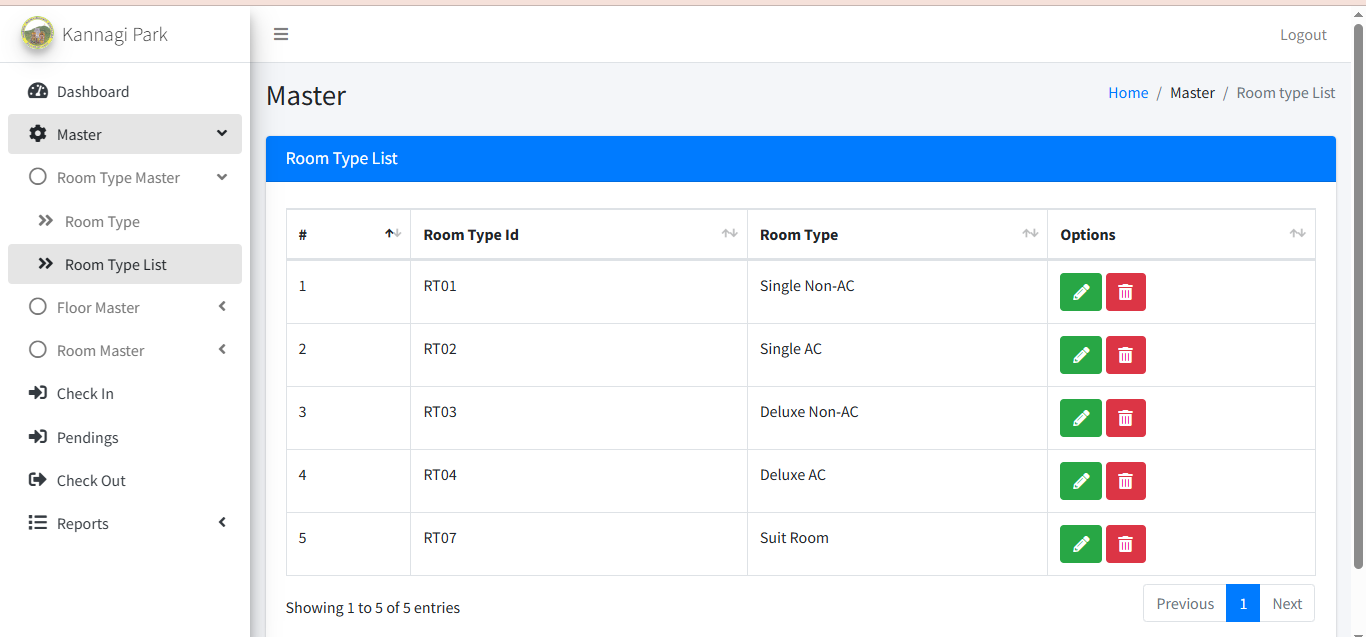This screenshot has height=637, width=1366.
Task: Open the Dashboard page
Action: tap(93, 92)
